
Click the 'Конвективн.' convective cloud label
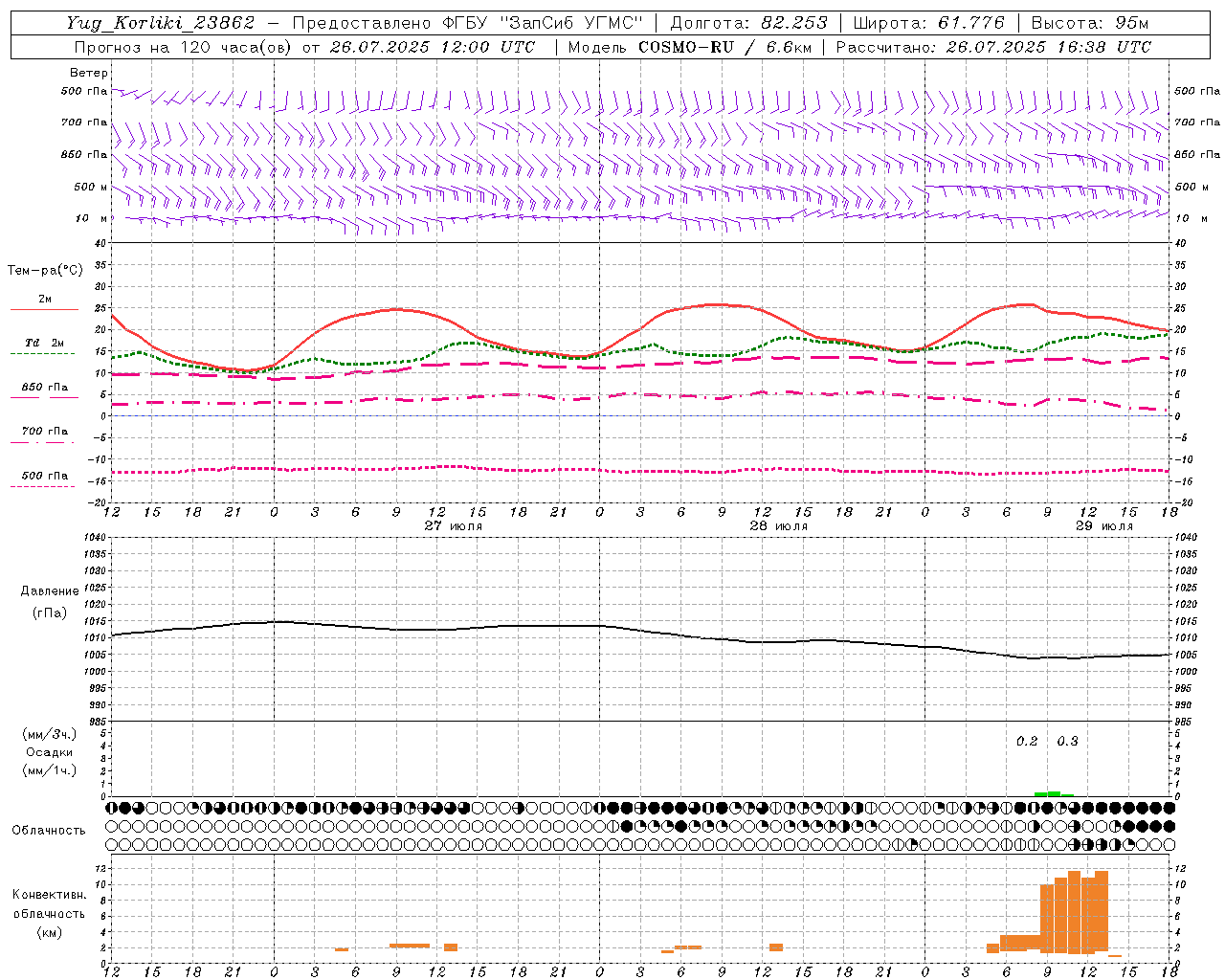50,895
